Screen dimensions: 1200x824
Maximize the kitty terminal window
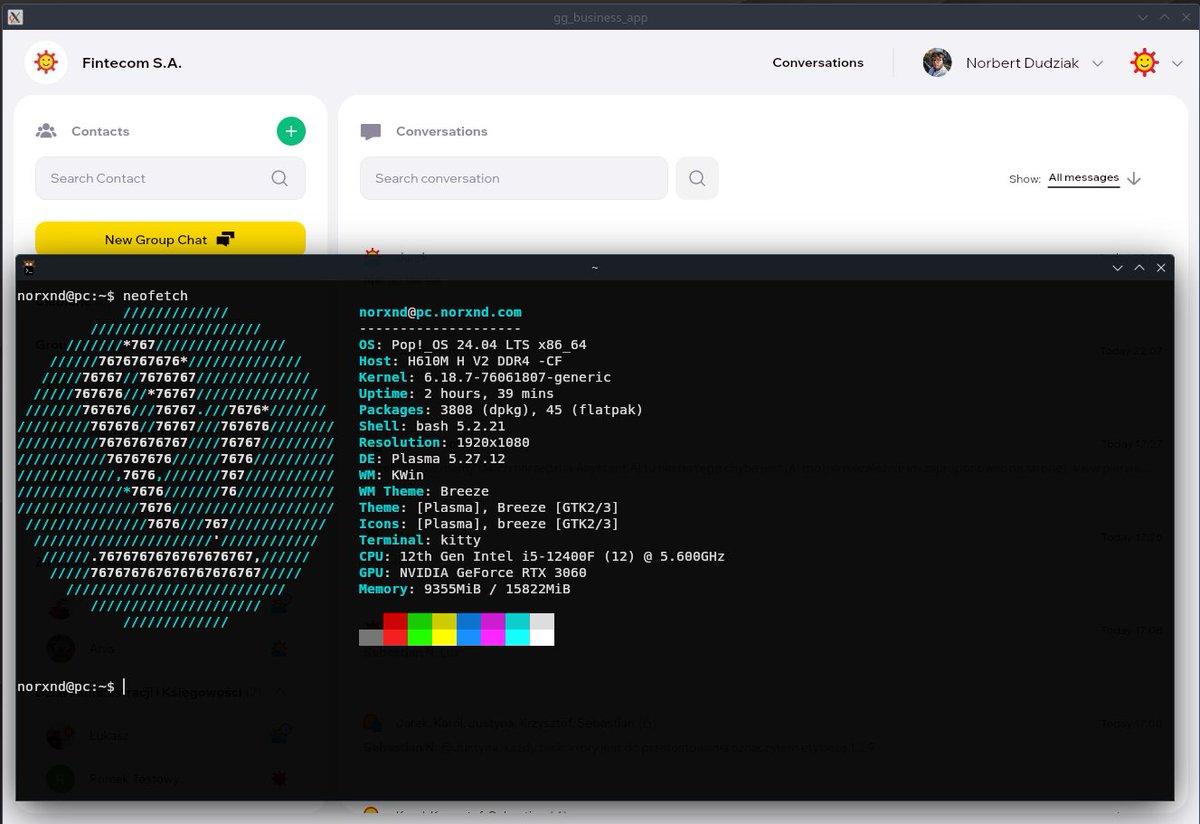click(x=1139, y=268)
